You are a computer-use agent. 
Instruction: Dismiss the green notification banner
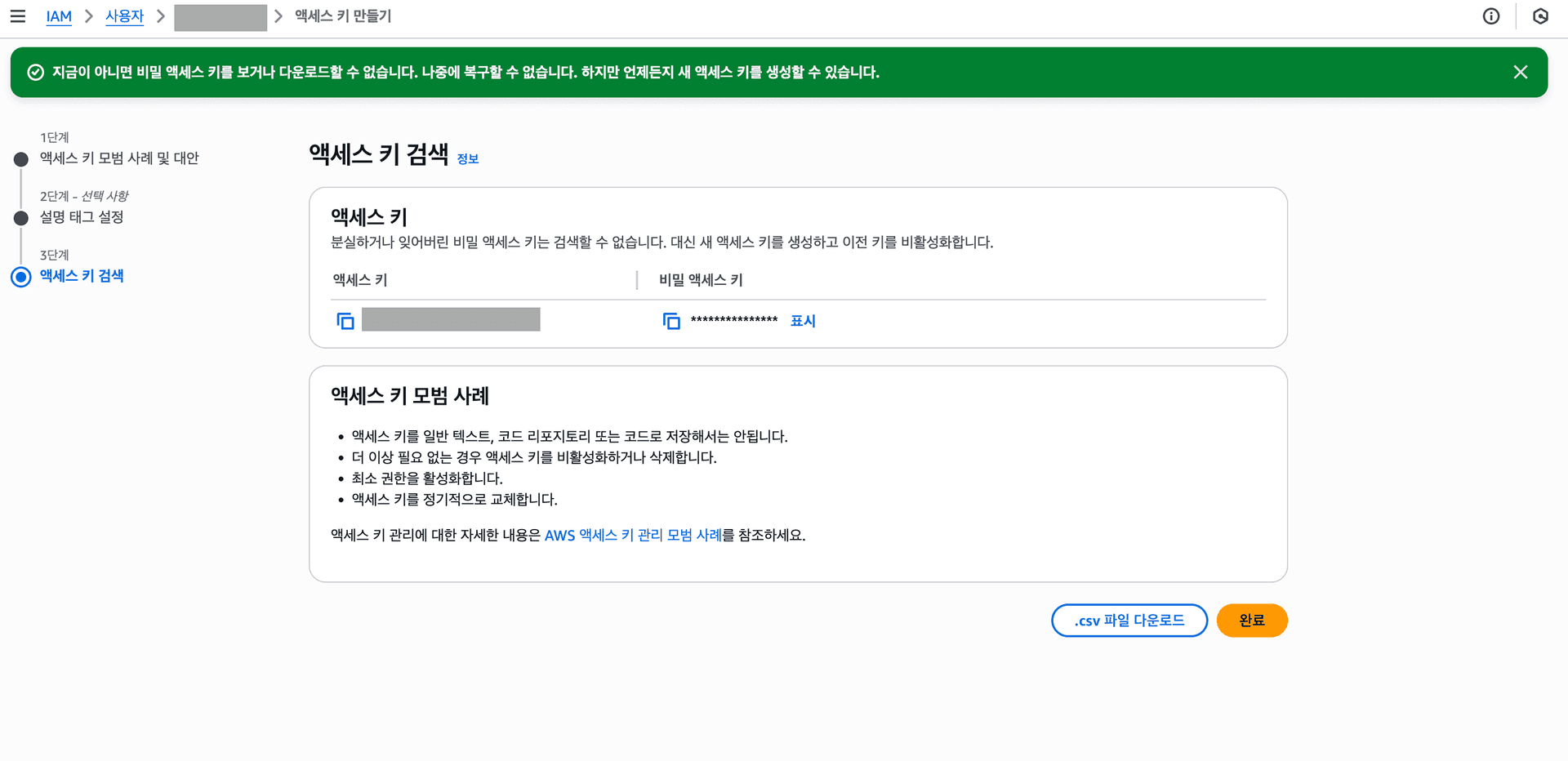1520,72
